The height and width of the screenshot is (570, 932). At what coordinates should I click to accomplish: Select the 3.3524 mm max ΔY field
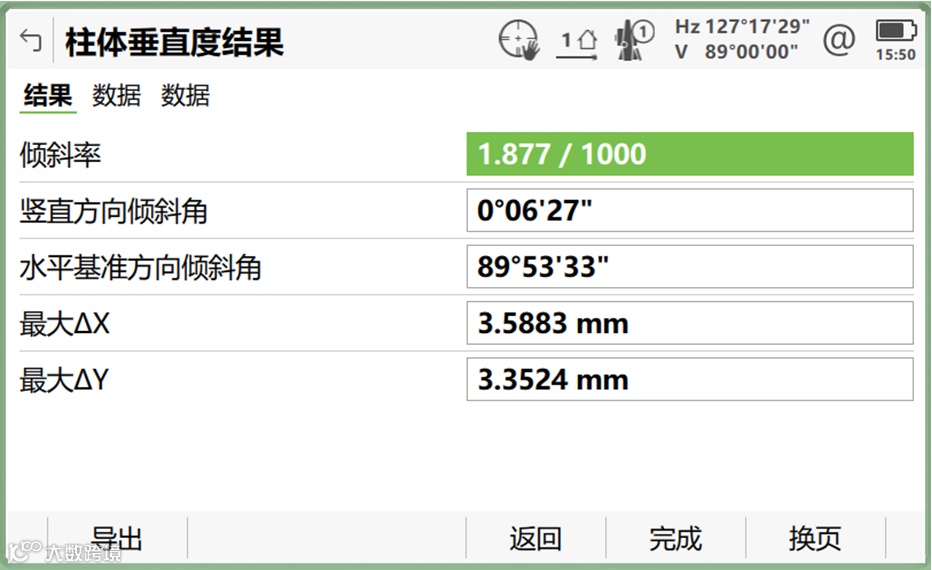[689, 379]
